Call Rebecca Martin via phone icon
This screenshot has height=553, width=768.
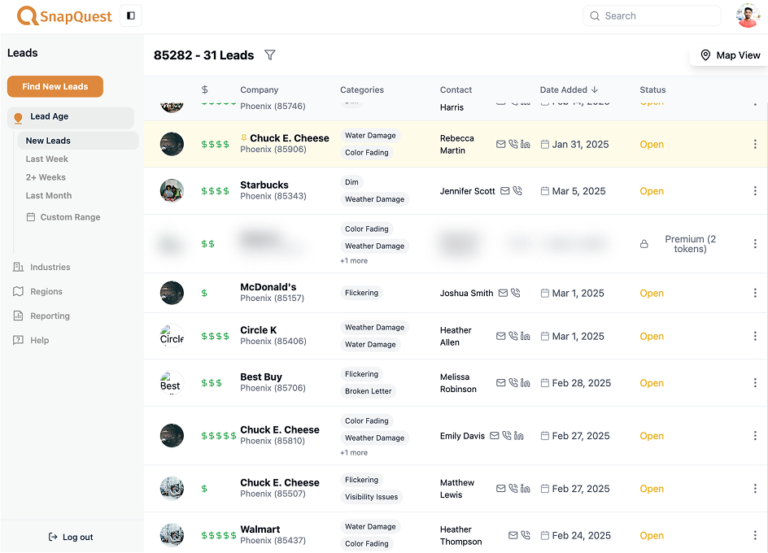click(x=513, y=144)
